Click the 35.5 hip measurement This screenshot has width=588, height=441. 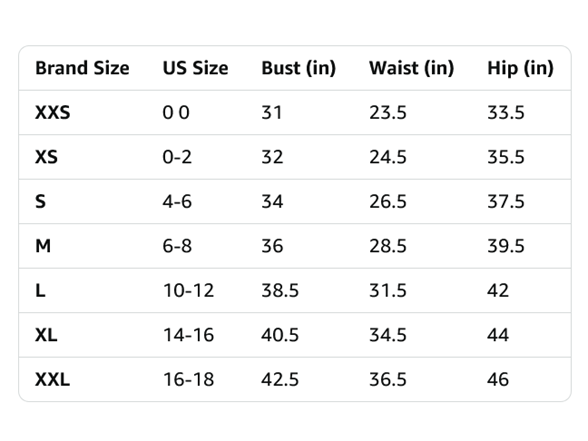506,157
